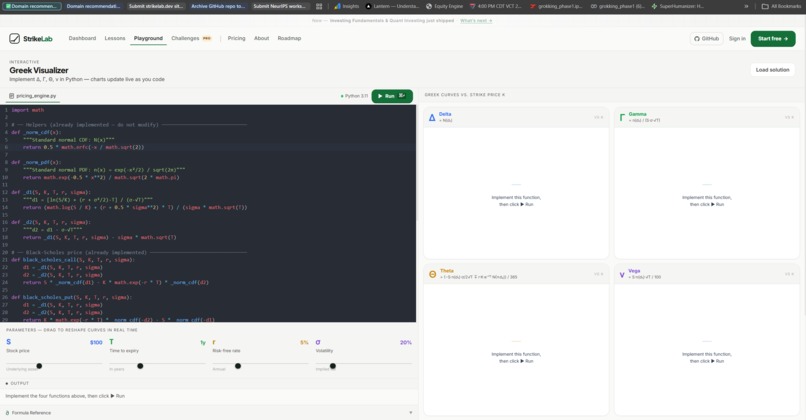
Task: Click the Formula Reference label
Action: (x=31, y=413)
